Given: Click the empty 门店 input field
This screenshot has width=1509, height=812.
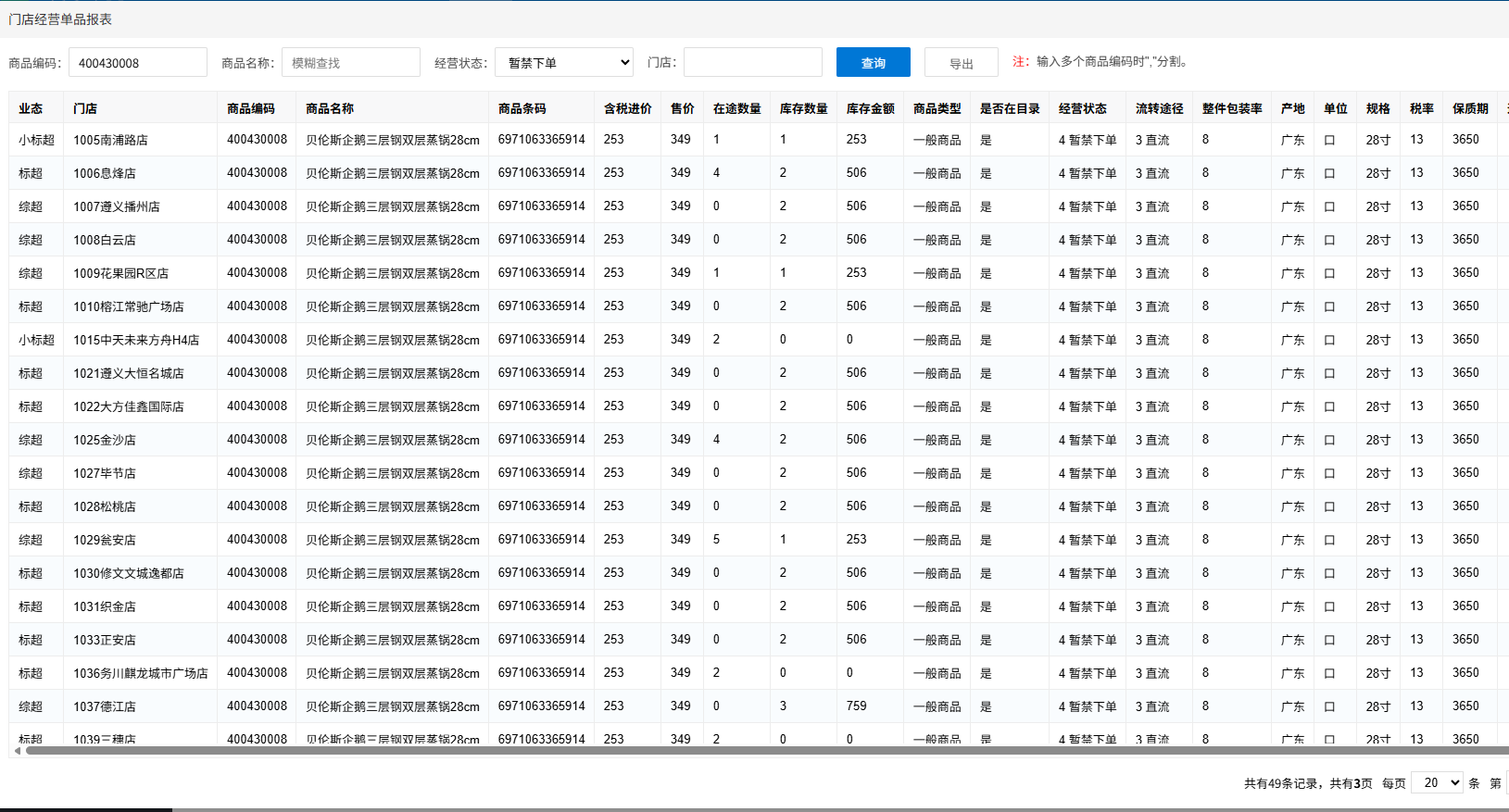Looking at the screenshot, I should click(752, 63).
